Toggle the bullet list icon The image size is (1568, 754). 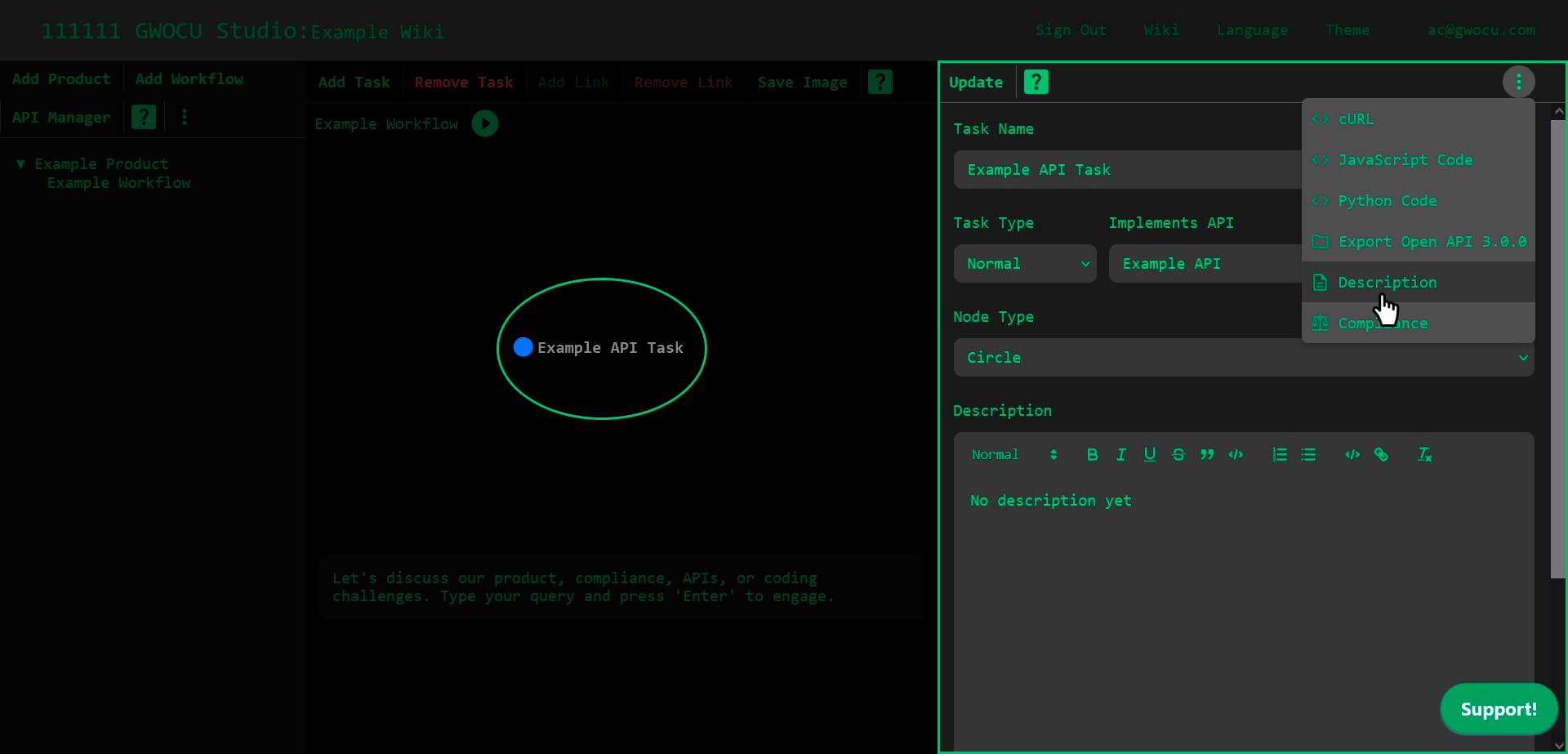(x=1308, y=454)
